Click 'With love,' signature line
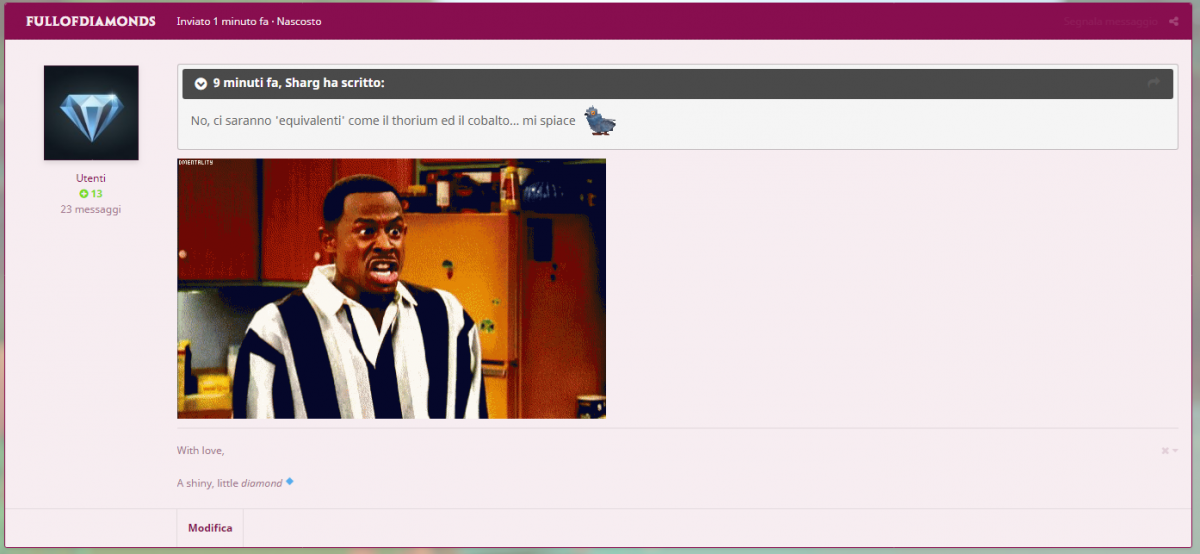Screen dimensions: 1200x554 [201, 451]
